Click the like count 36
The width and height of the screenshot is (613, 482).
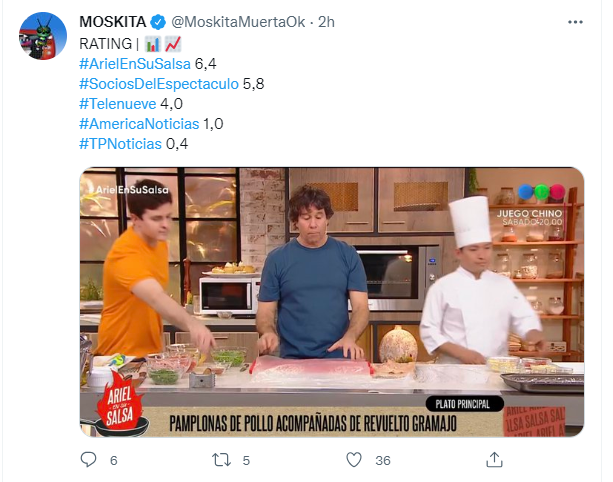[x=383, y=460]
